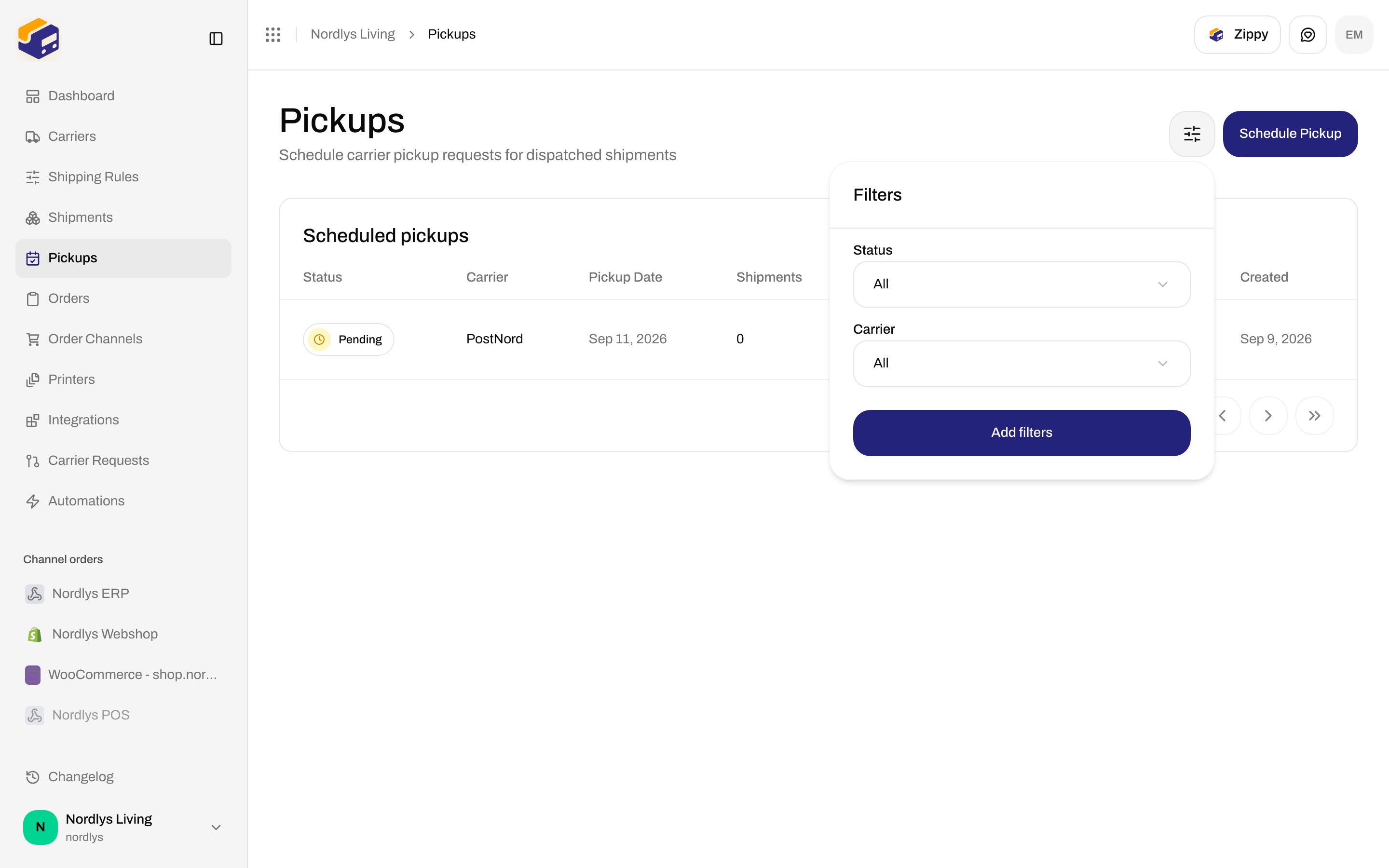Click the WooCommerce channel icon
The image size is (1389, 868).
[33, 675]
